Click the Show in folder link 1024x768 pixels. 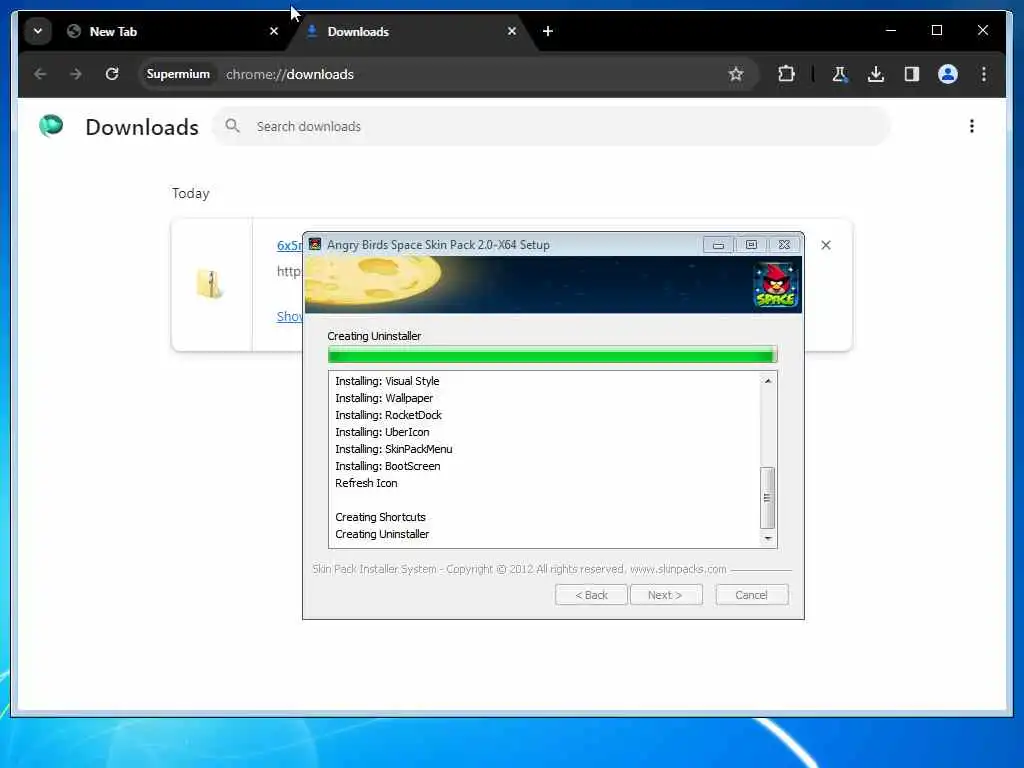tap(289, 316)
